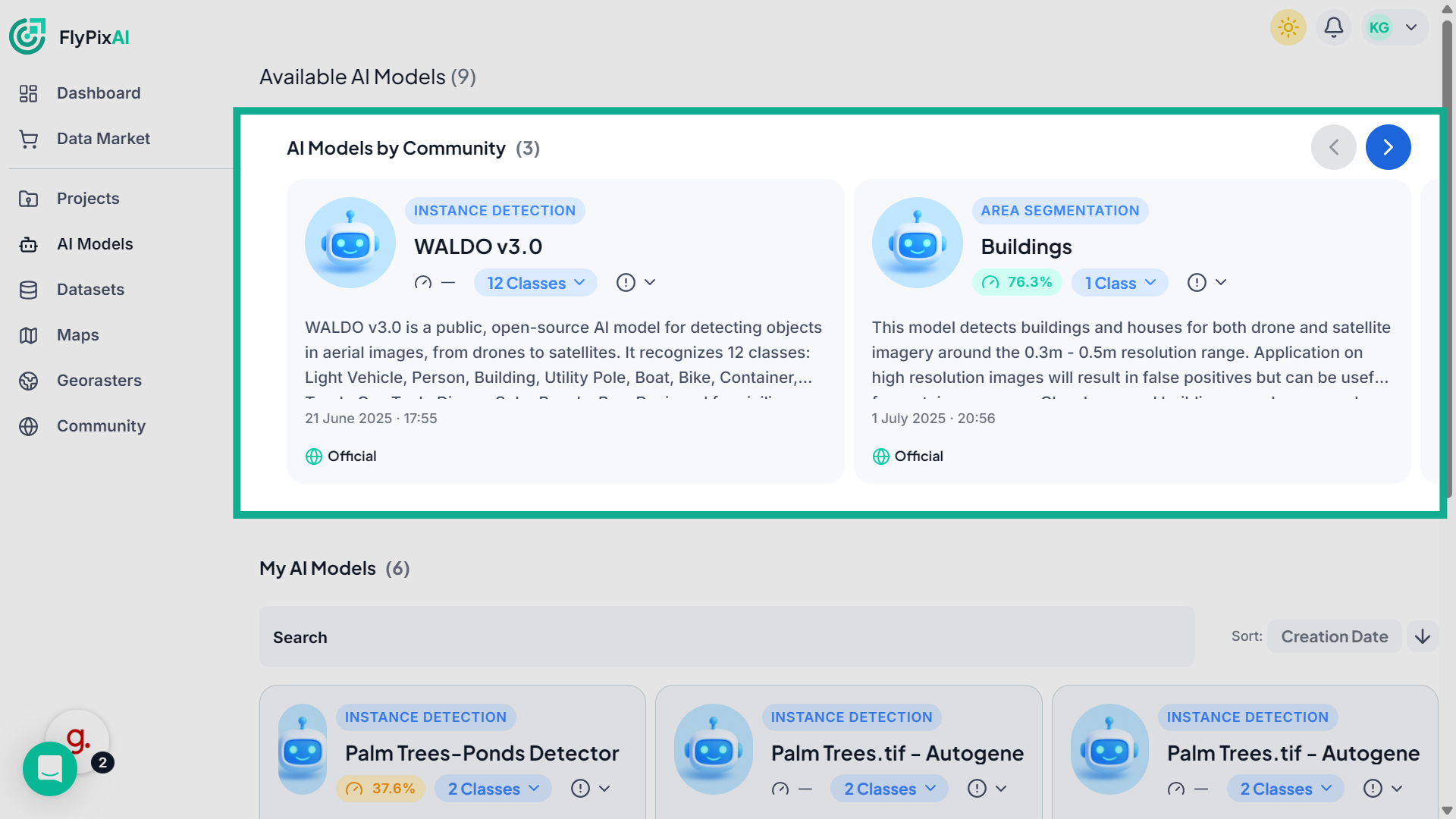The image size is (1456, 819).
Task: Expand Palm Trees-Ponds Detector details chevron
Action: pos(604,789)
